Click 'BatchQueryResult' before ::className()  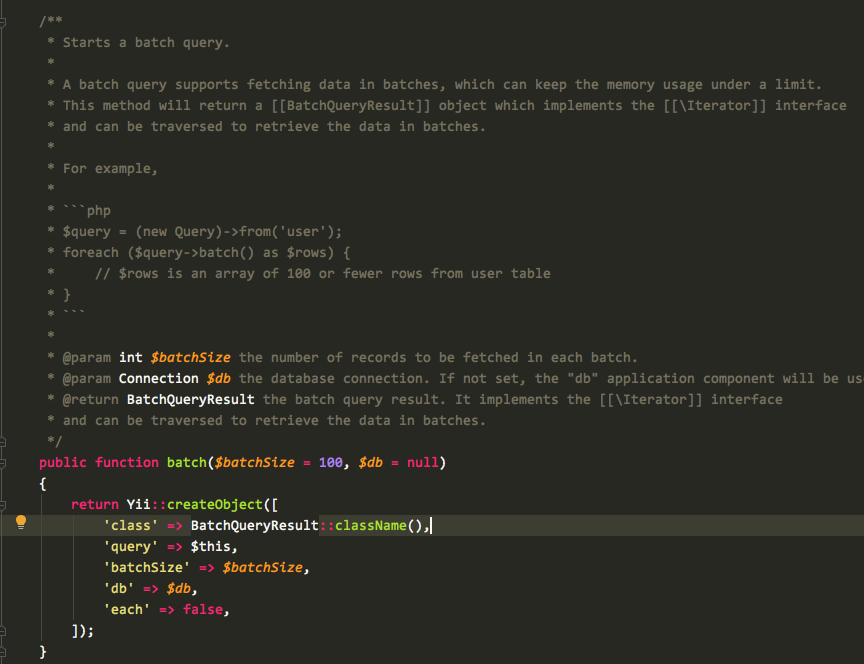[255, 526]
